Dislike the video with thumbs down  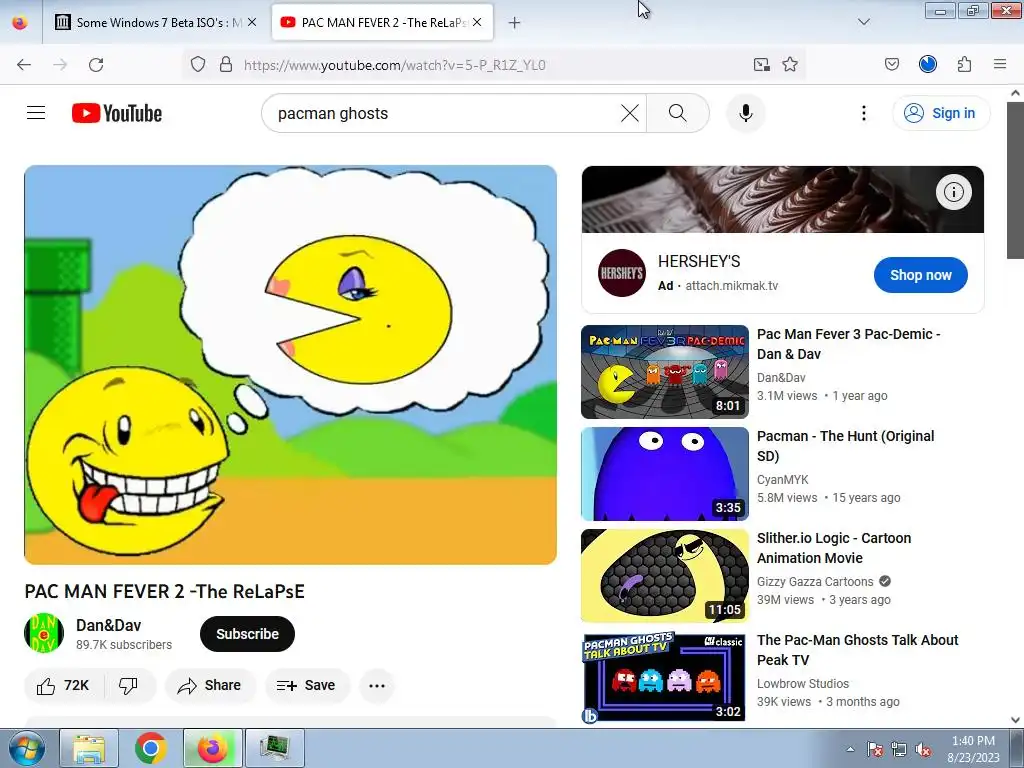point(129,685)
